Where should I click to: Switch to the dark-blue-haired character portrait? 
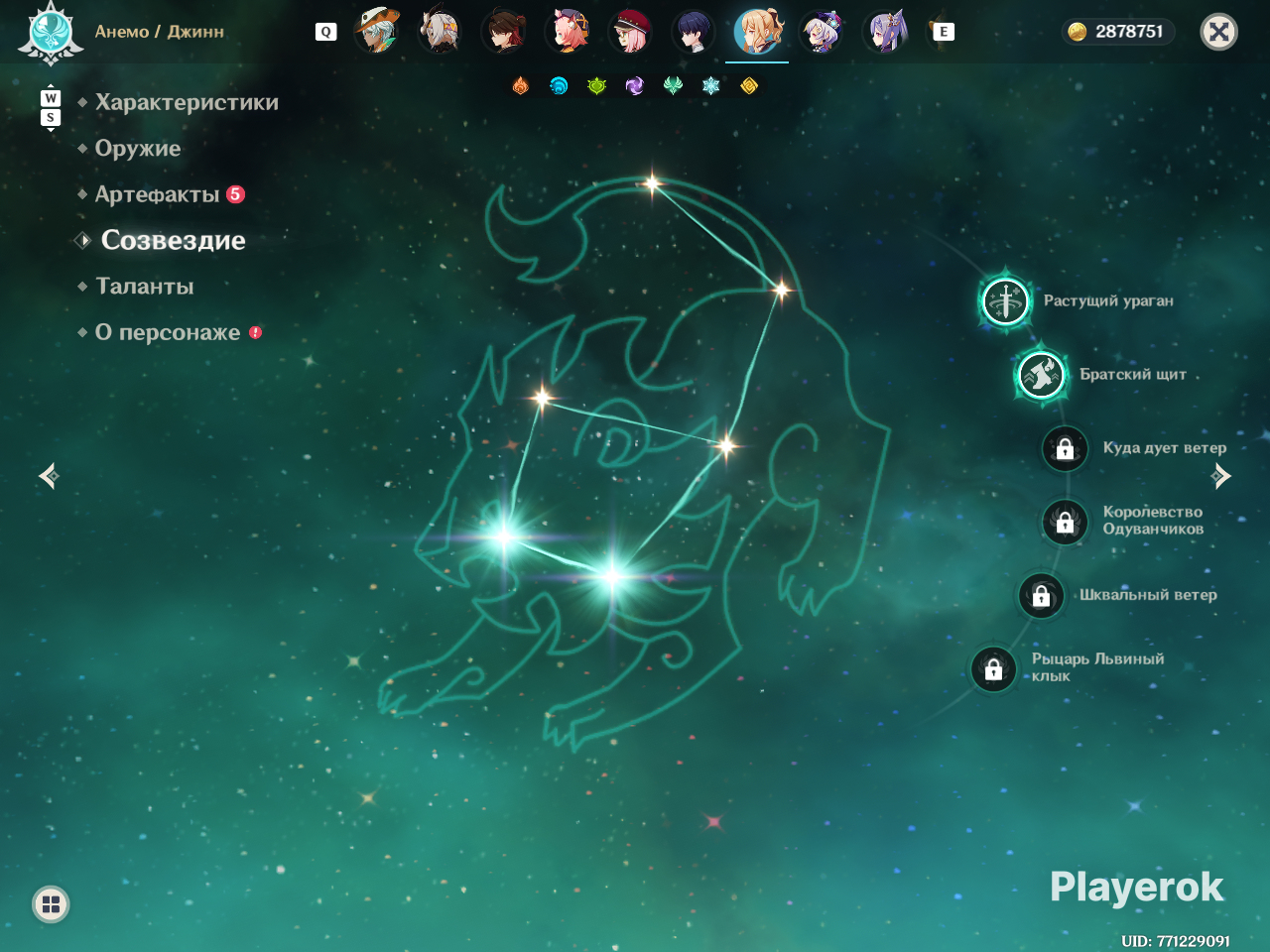pos(694,31)
